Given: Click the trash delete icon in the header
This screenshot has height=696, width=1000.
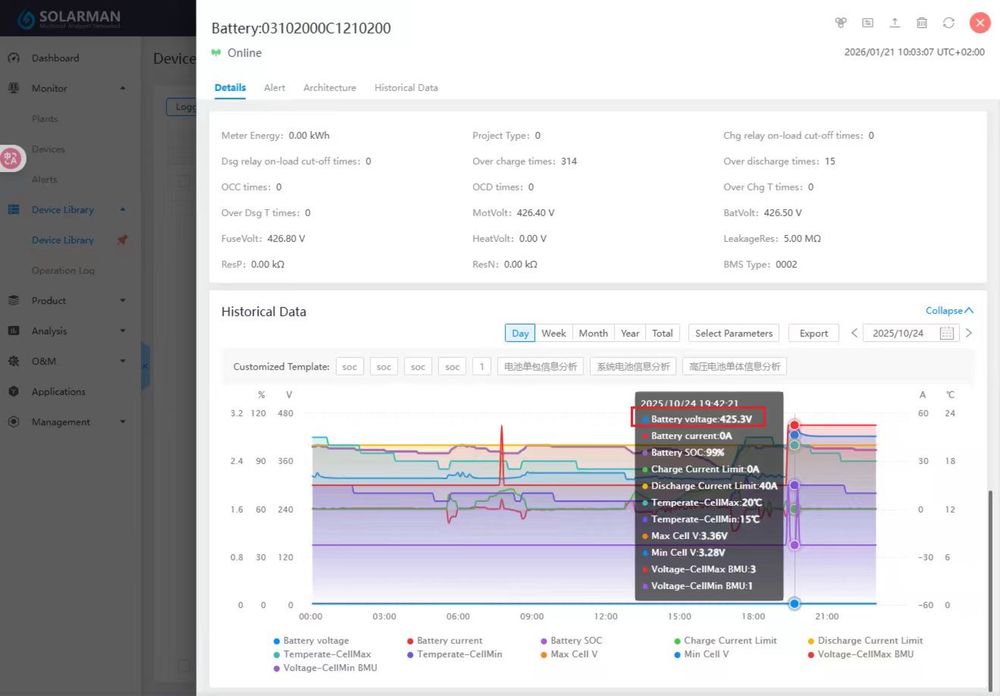Looking at the screenshot, I should [922, 23].
